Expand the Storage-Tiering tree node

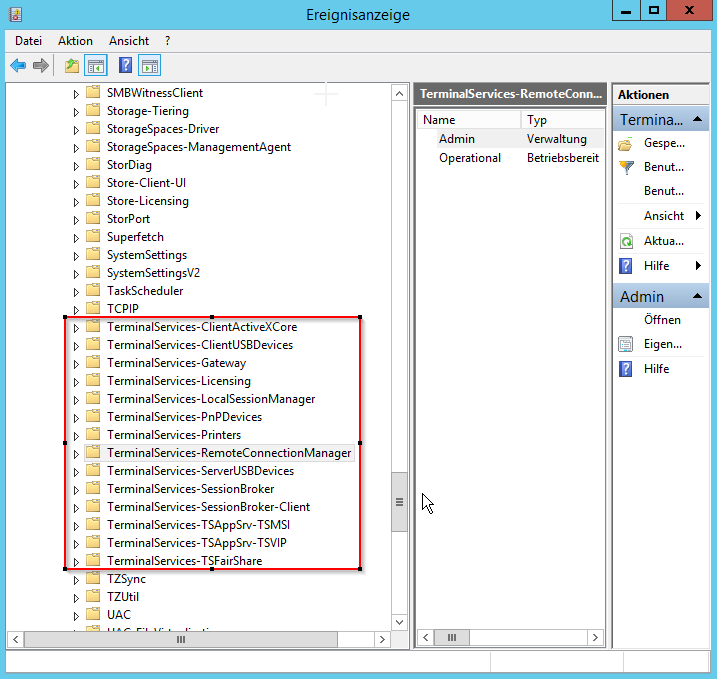pyautogui.click(x=76, y=112)
